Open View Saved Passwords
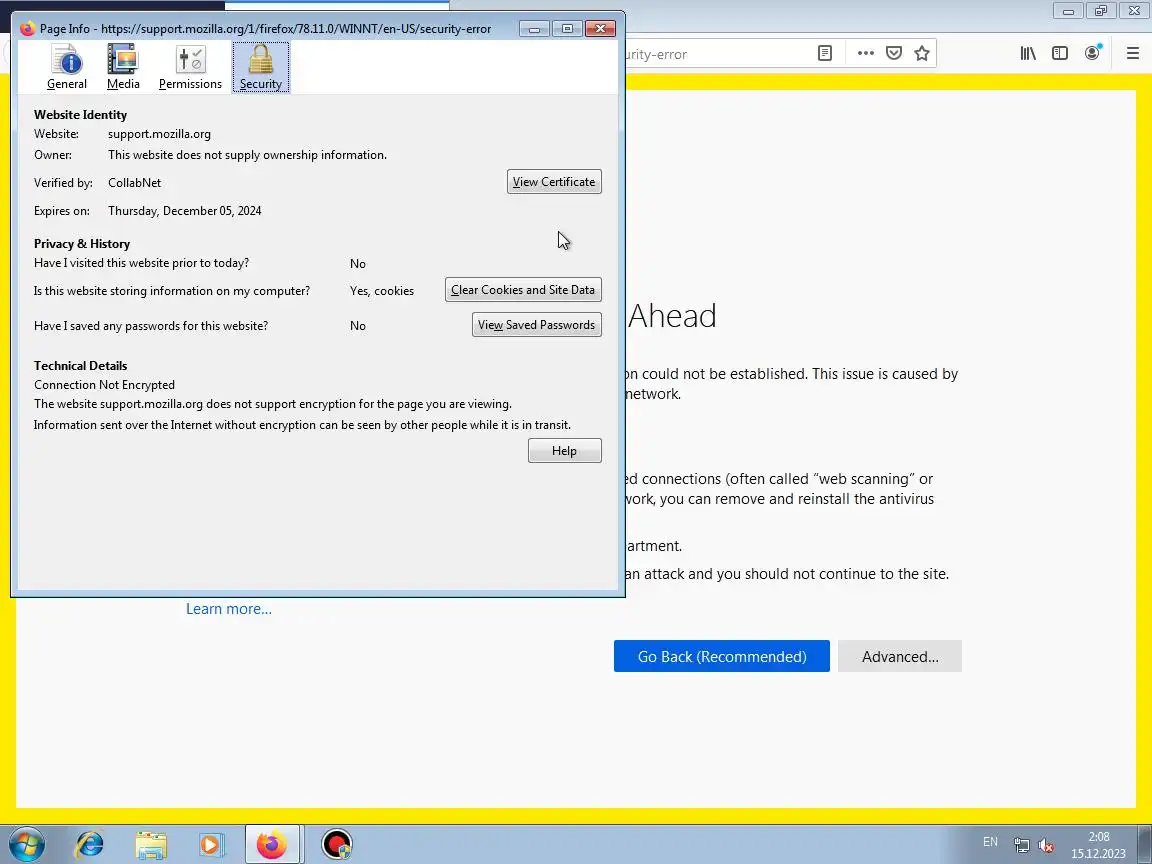The height and width of the screenshot is (864, 1152). click(x=536, y=325)
